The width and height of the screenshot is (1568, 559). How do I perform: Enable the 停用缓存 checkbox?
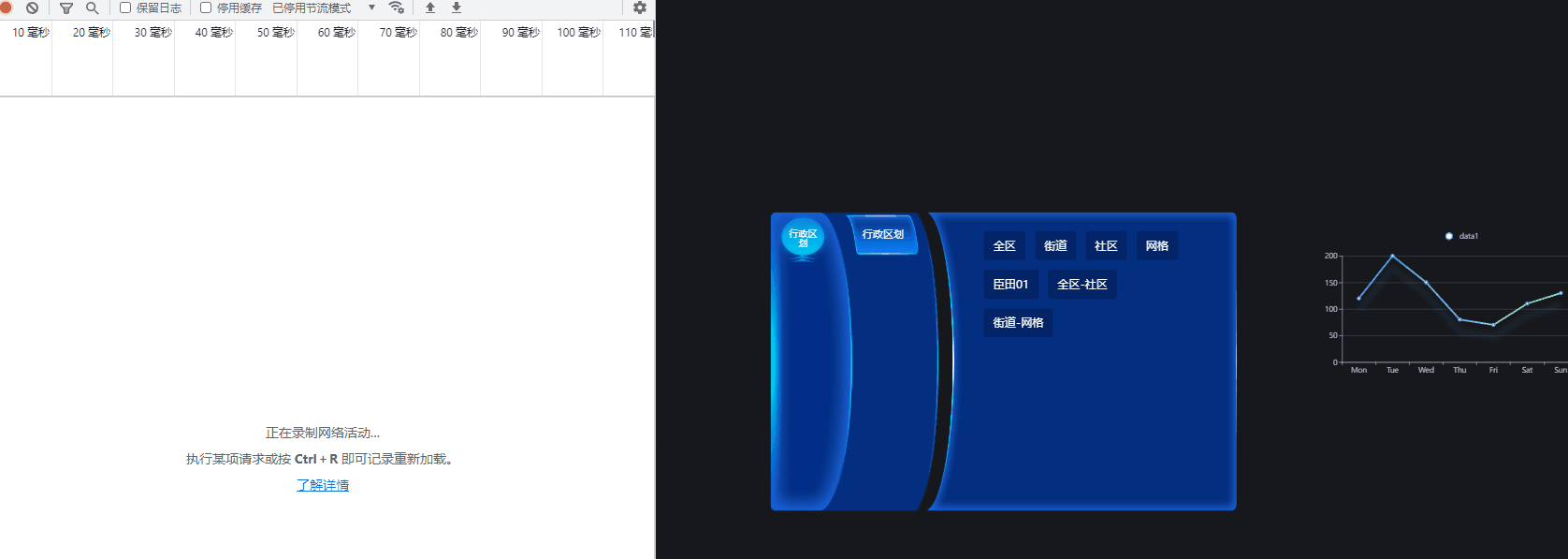[206, 7]
